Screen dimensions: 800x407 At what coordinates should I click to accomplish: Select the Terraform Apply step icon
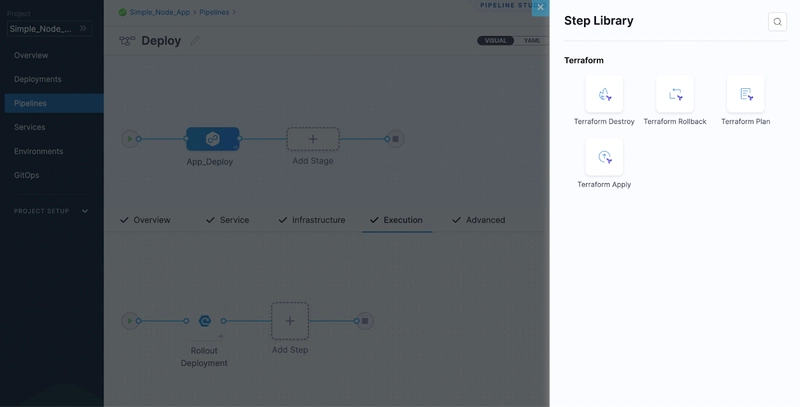pos(604,157)
